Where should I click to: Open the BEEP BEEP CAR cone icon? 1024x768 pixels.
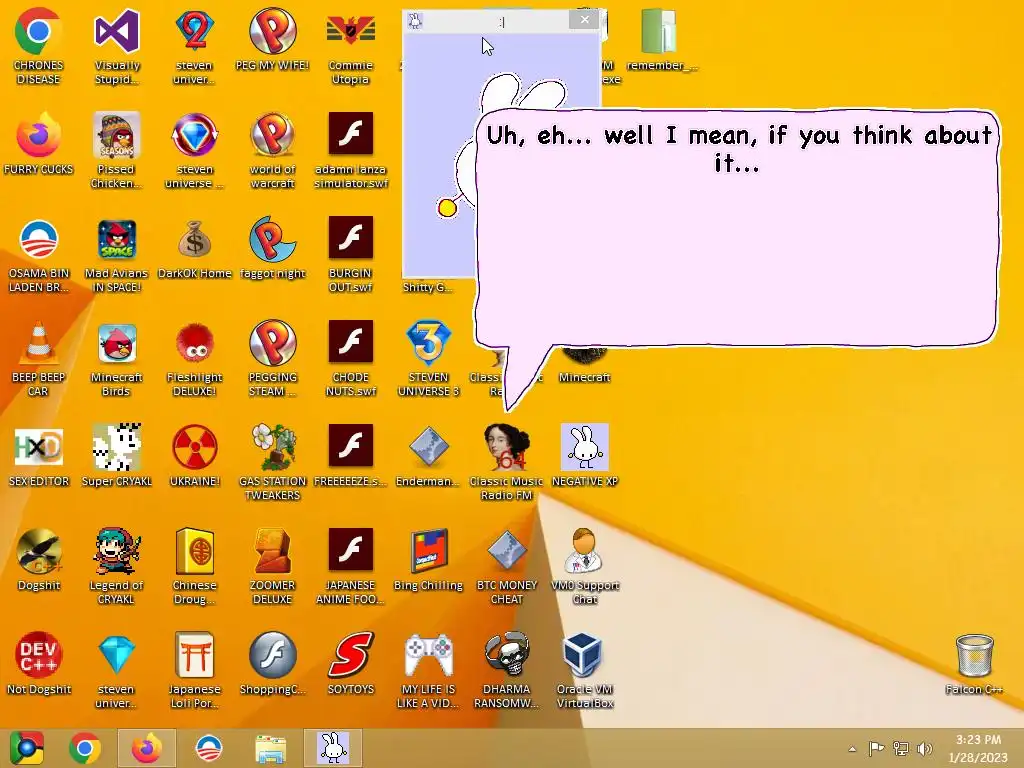click(38, 344)
